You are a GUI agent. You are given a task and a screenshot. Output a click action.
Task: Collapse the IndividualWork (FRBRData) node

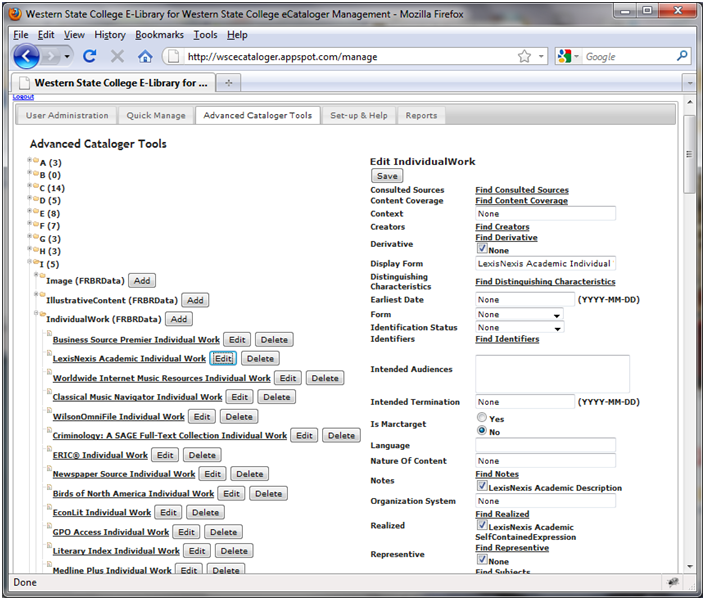coord(37,313)
